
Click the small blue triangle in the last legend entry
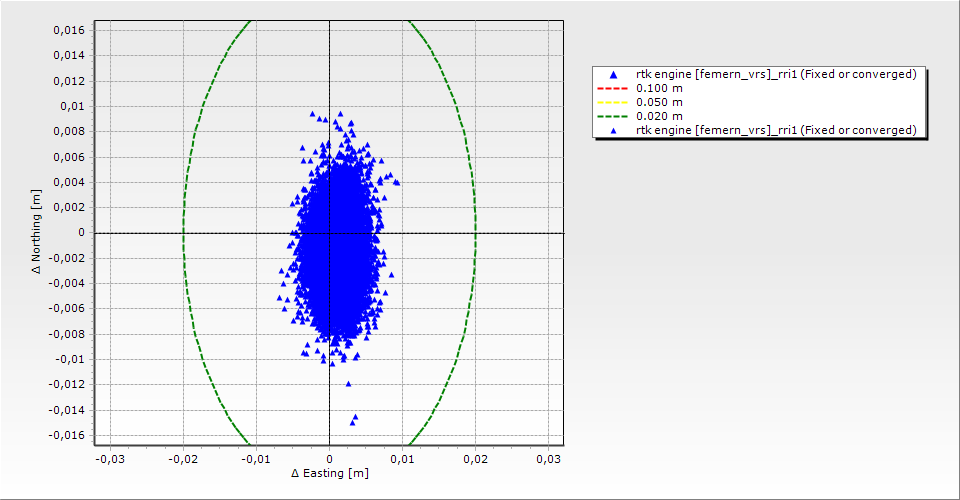(613, 130)
